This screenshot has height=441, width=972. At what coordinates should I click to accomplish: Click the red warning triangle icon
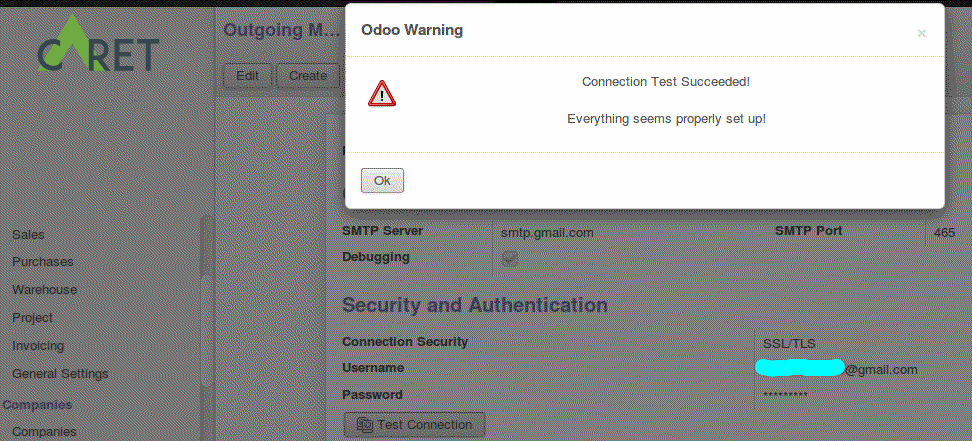382,94
